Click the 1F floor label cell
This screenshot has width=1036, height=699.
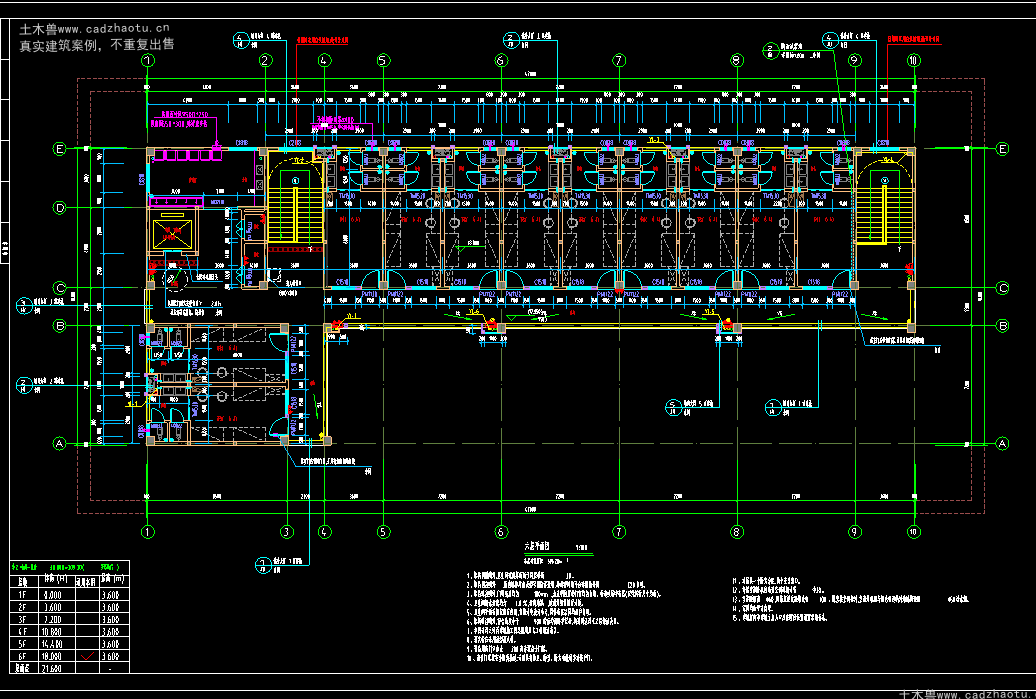tap(22, 595)
